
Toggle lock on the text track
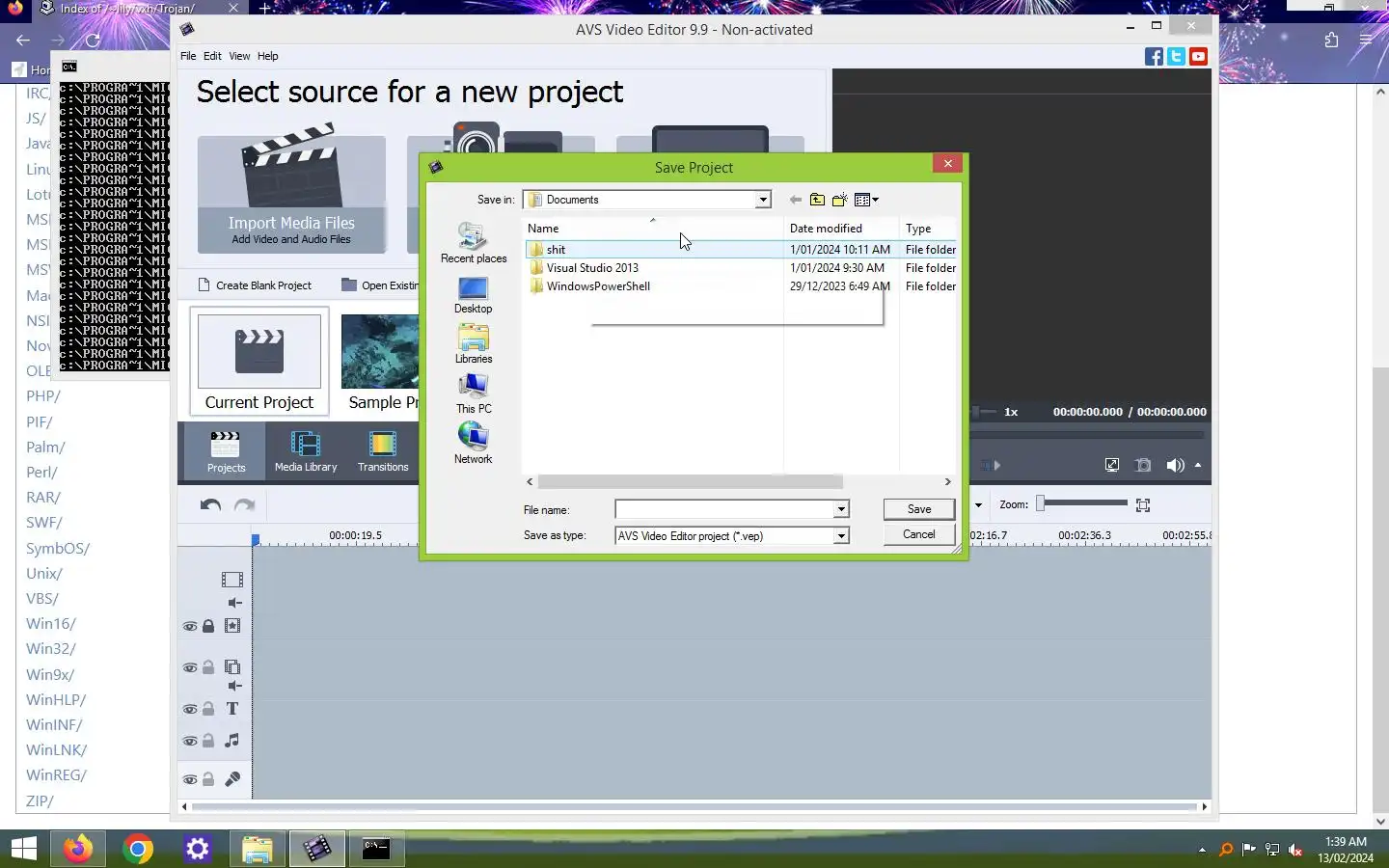pos(208,709)
